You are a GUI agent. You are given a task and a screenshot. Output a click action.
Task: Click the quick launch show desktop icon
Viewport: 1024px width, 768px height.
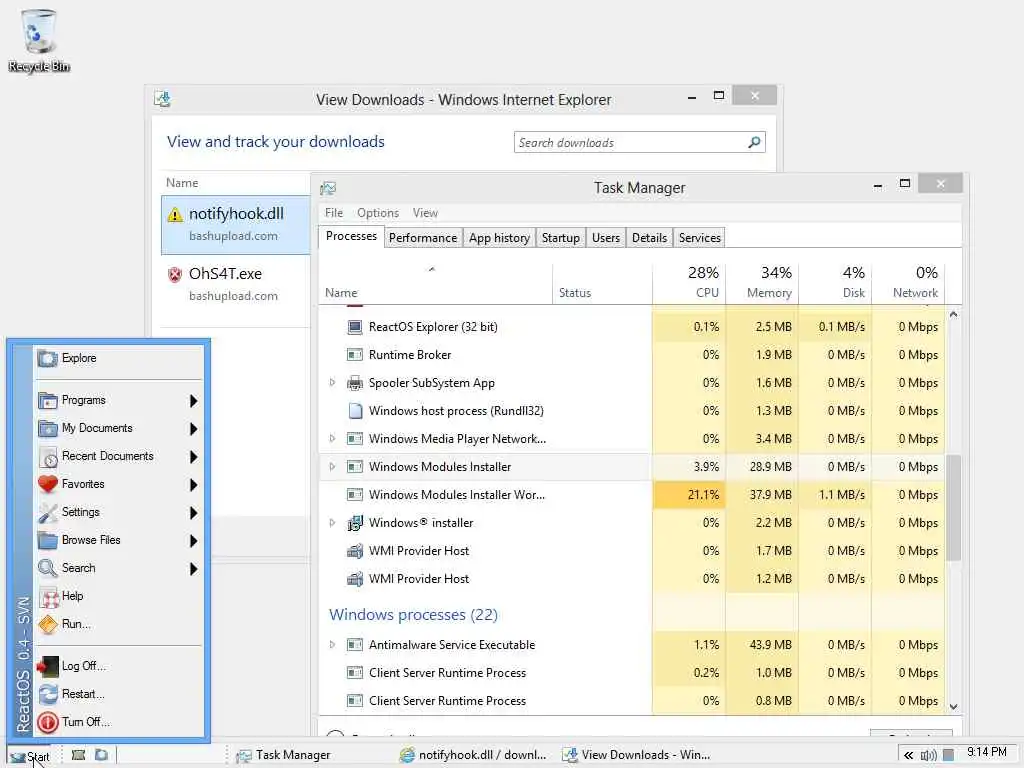(x=78, y=755)
